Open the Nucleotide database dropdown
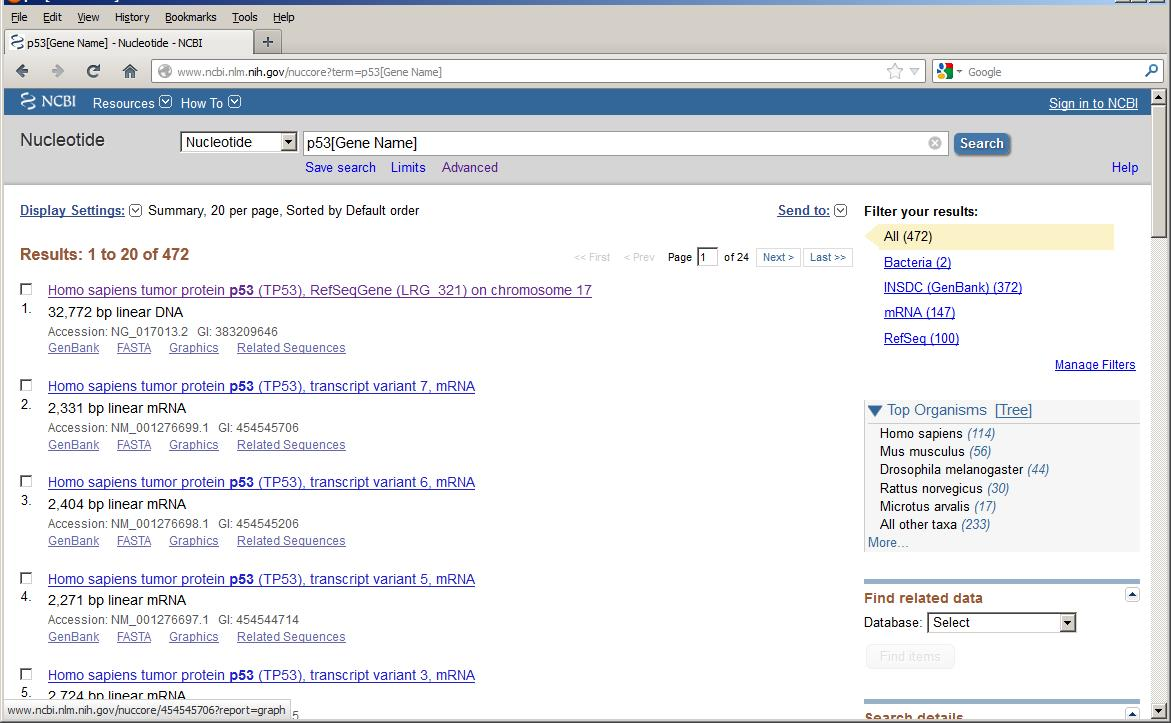The width and height of the screenshot is (1171, 723). 238,142
